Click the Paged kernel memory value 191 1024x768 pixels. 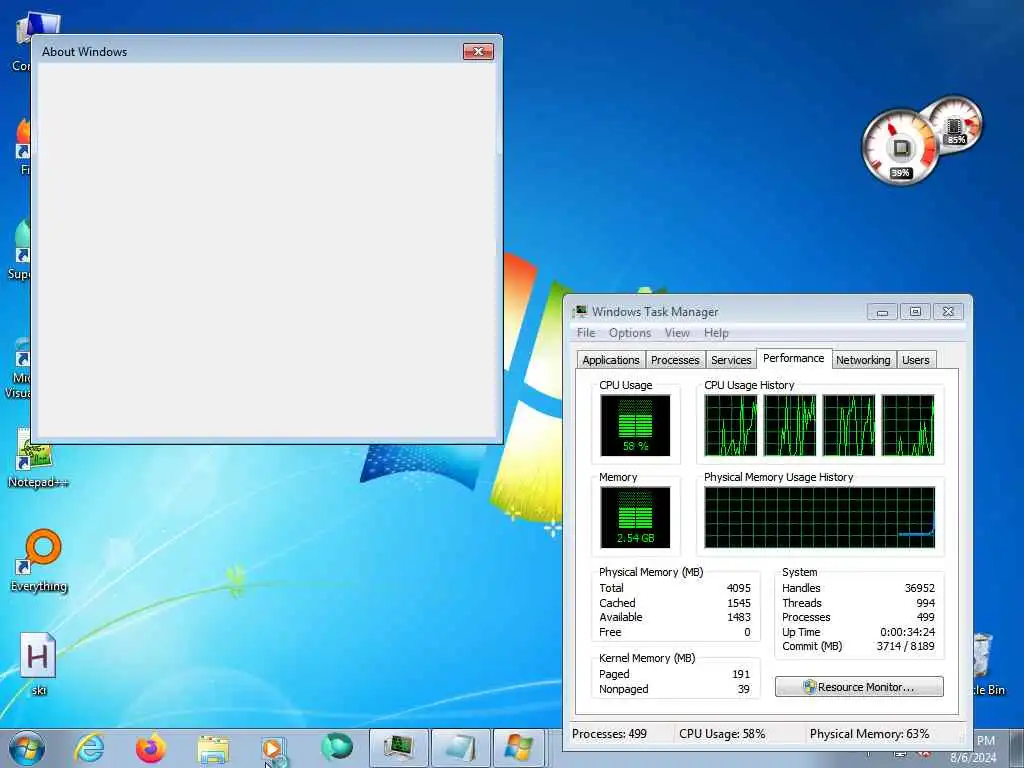pyautogui.click(x=741, y=675)
